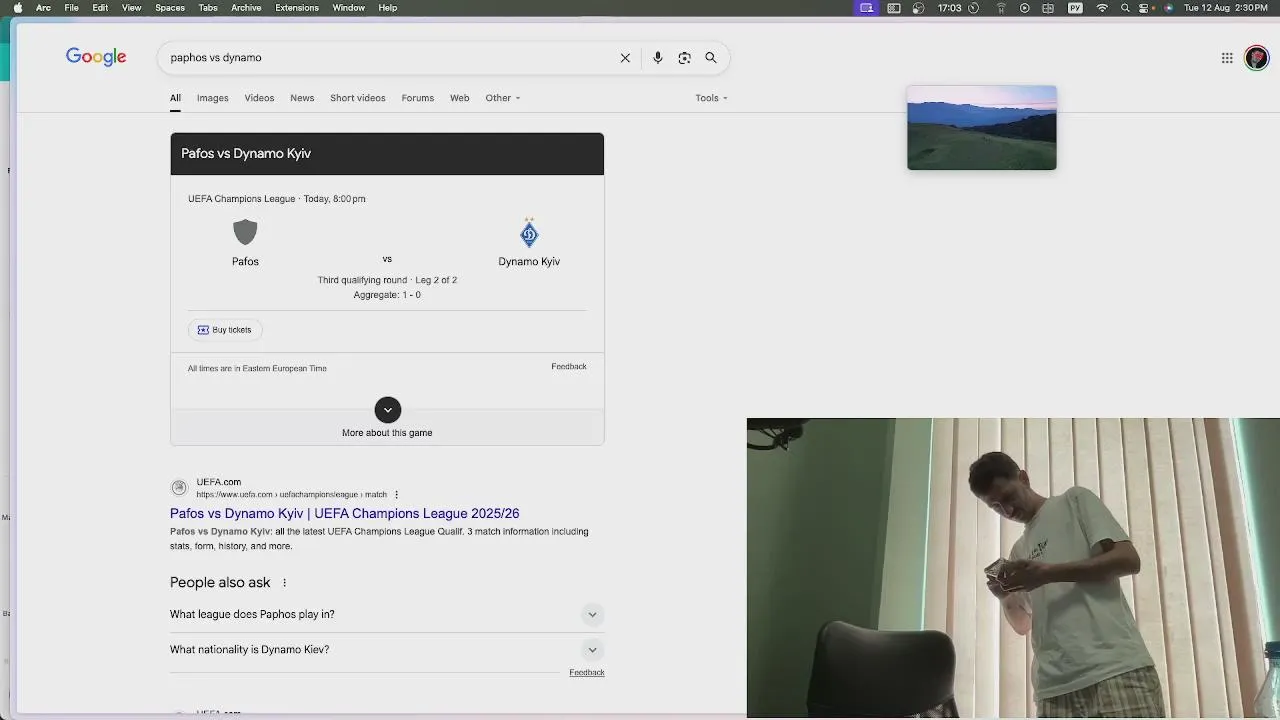Open Control Center in the menu bar
Image resolution: width=1280 pixels, height=720 pixels.
point(1146,8)
